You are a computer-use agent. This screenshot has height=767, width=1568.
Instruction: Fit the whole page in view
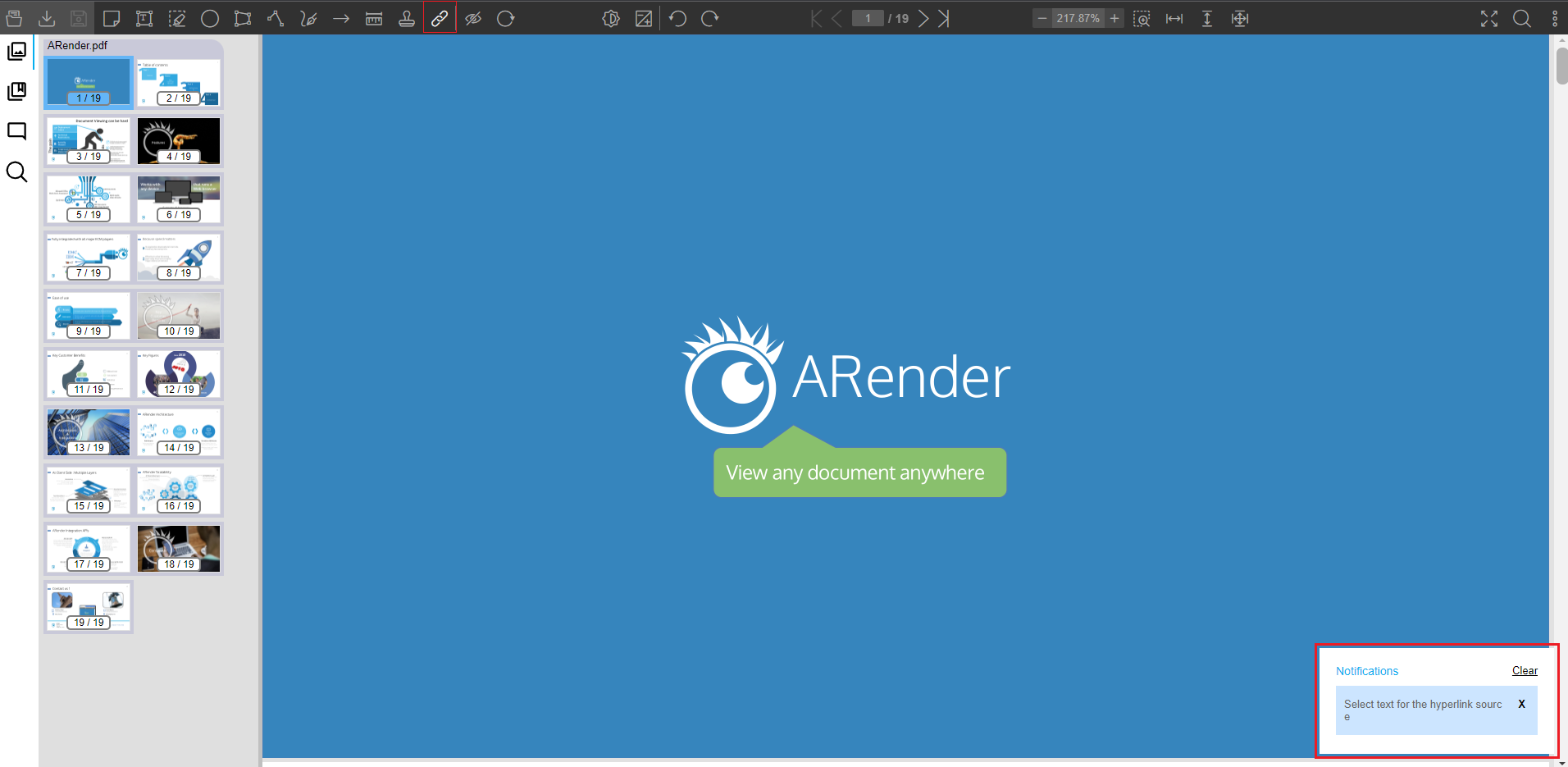click(x=1240, y=18)
